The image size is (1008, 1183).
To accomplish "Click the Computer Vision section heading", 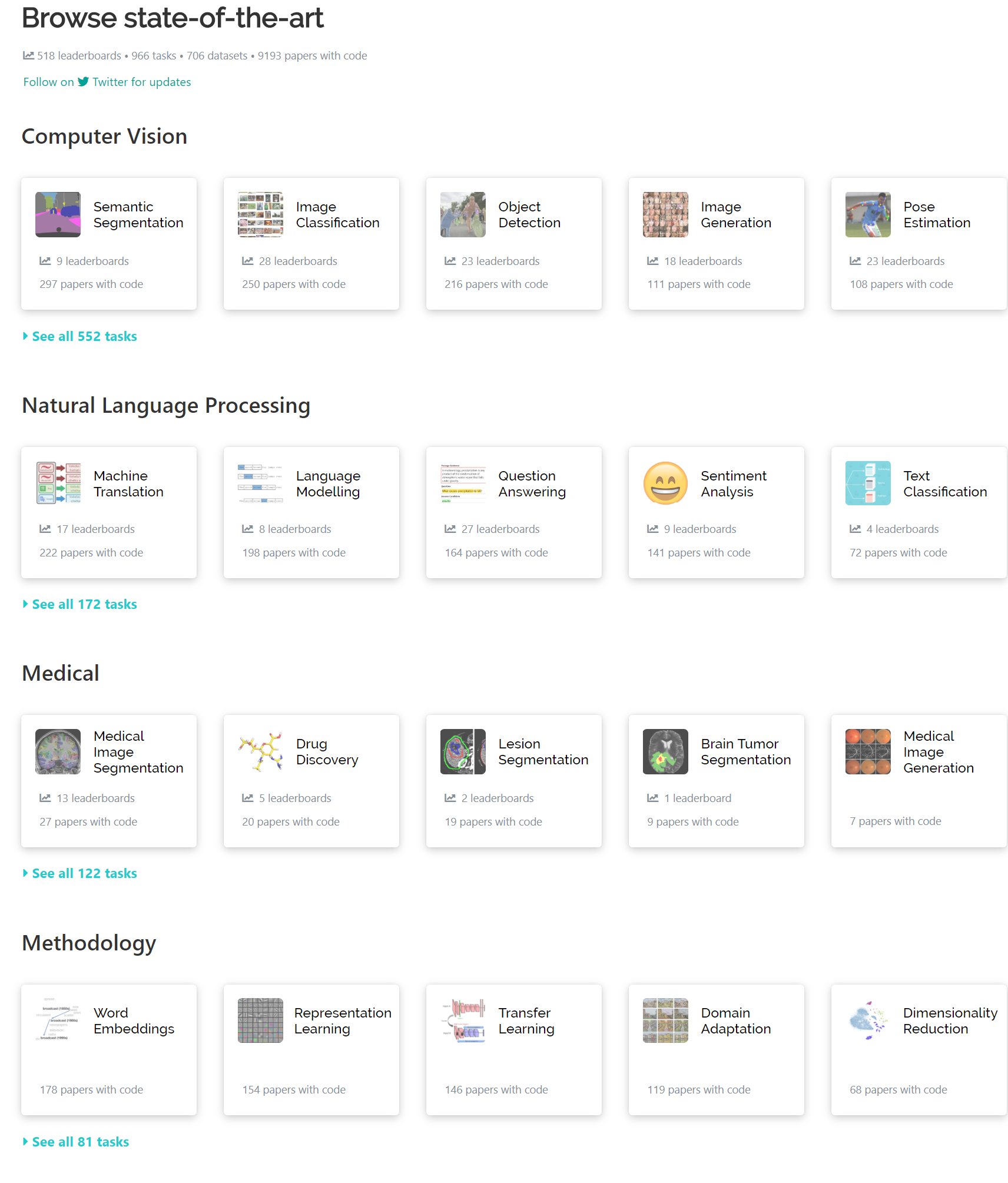I will (x=105, y=137).
